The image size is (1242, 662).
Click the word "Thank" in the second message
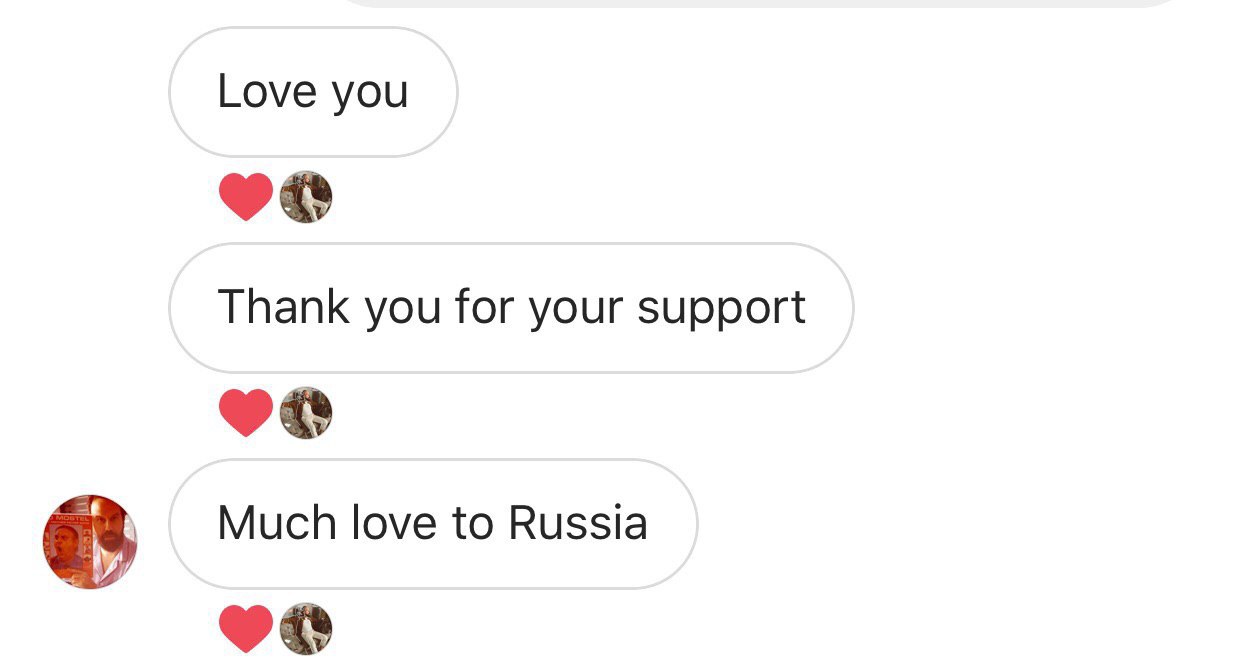[x=284, y=306]
